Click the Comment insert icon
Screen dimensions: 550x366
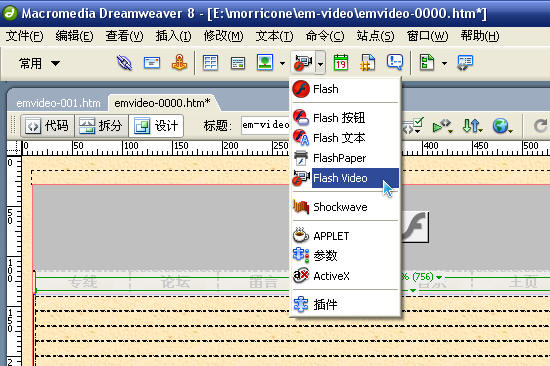(x=395, y=62)
